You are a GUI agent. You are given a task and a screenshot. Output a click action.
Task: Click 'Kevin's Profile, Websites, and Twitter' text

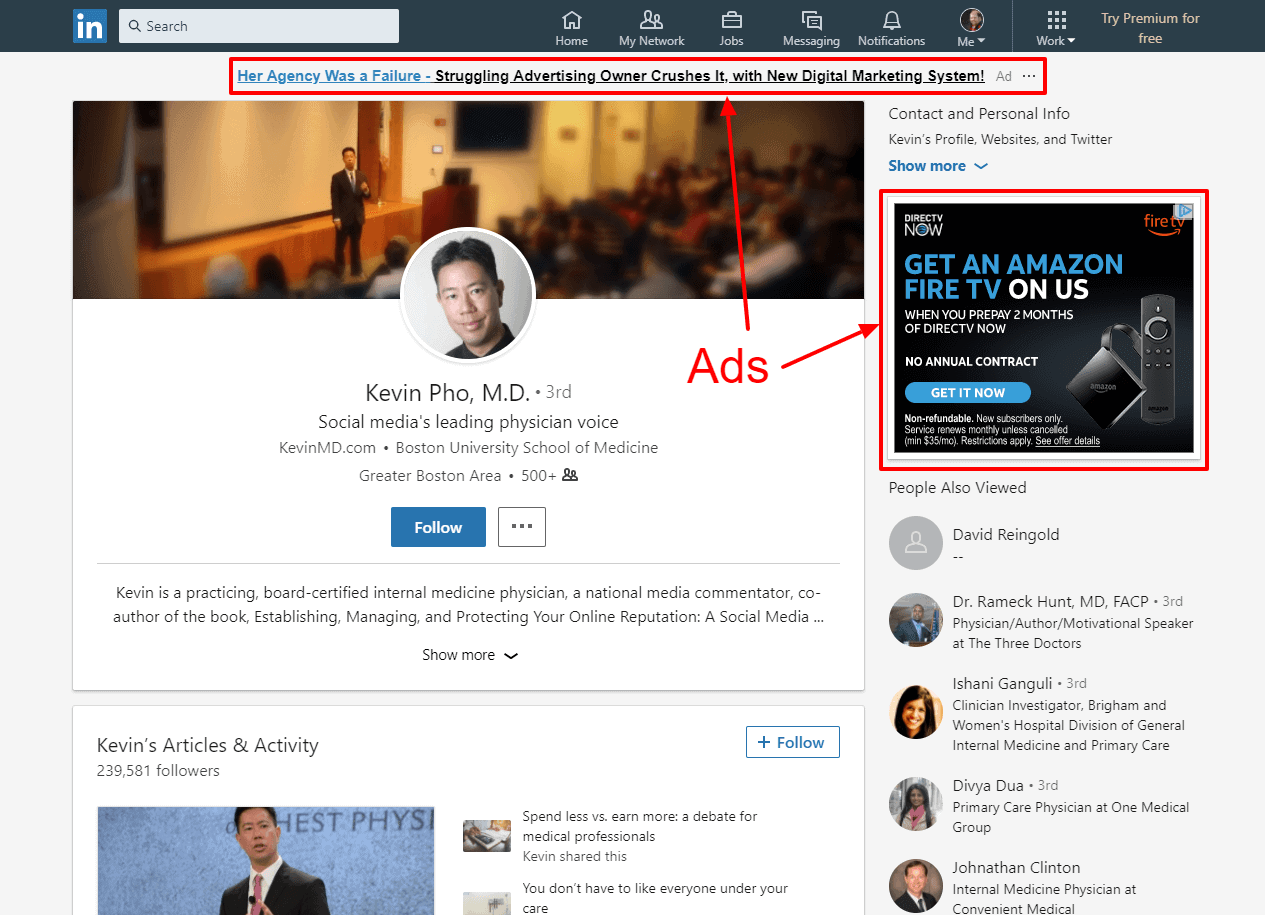point(1000,140)
